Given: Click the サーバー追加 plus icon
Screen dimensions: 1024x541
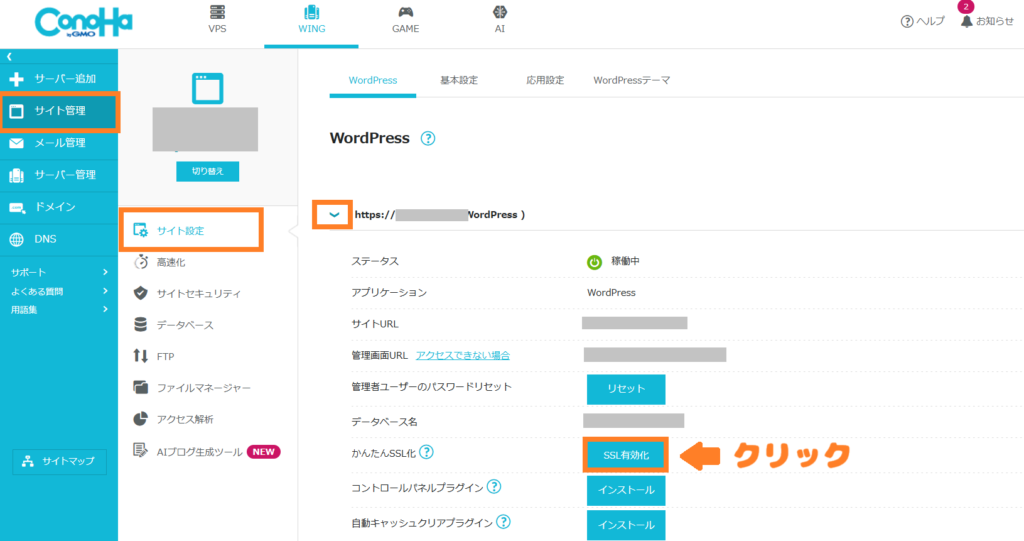Looking at the screenshot, I should tap(16, 79).
